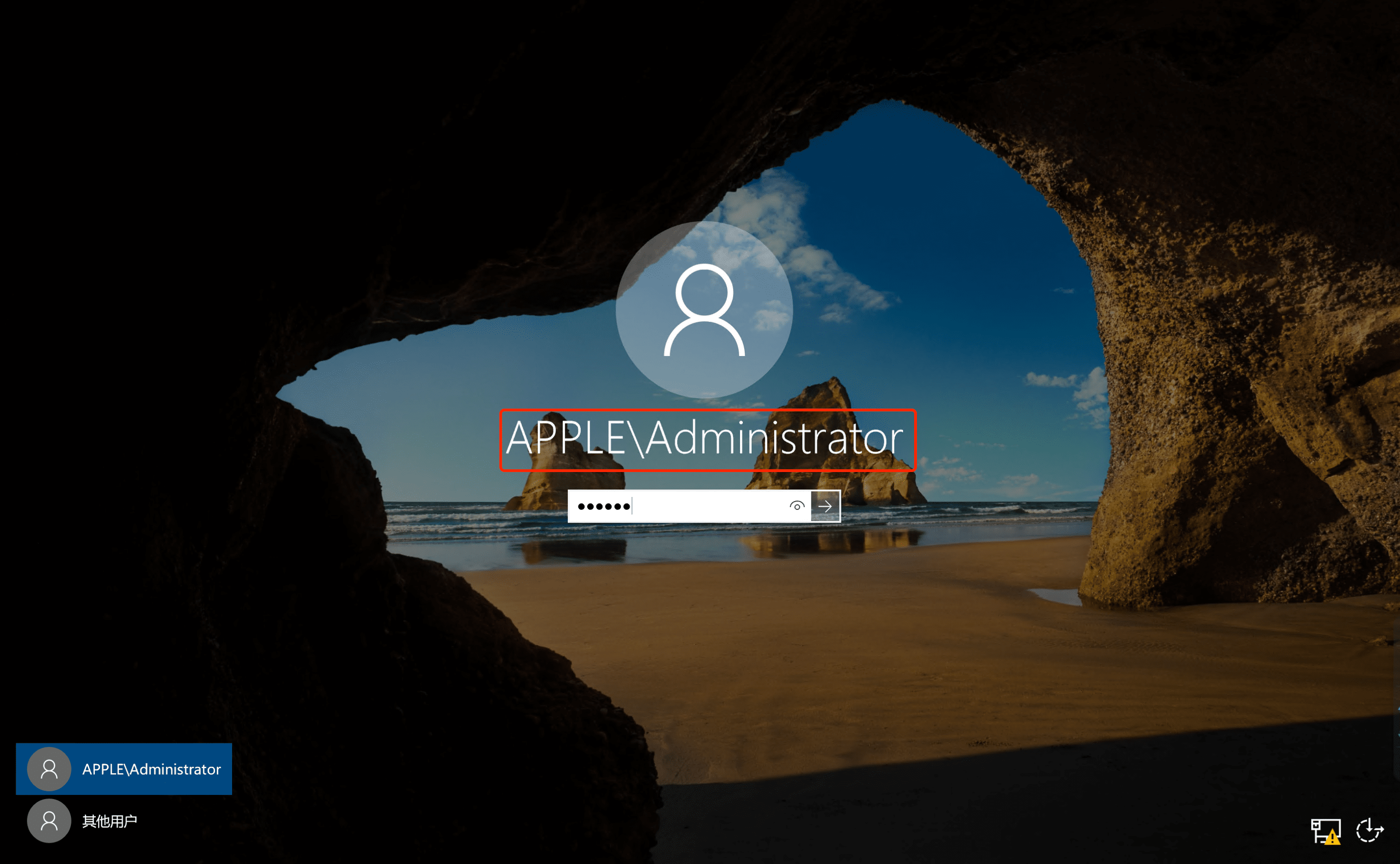The width and height of the screenshot is (1400, 864).
Task: Click the 其他用户 text label
Action: coord(110,821)
